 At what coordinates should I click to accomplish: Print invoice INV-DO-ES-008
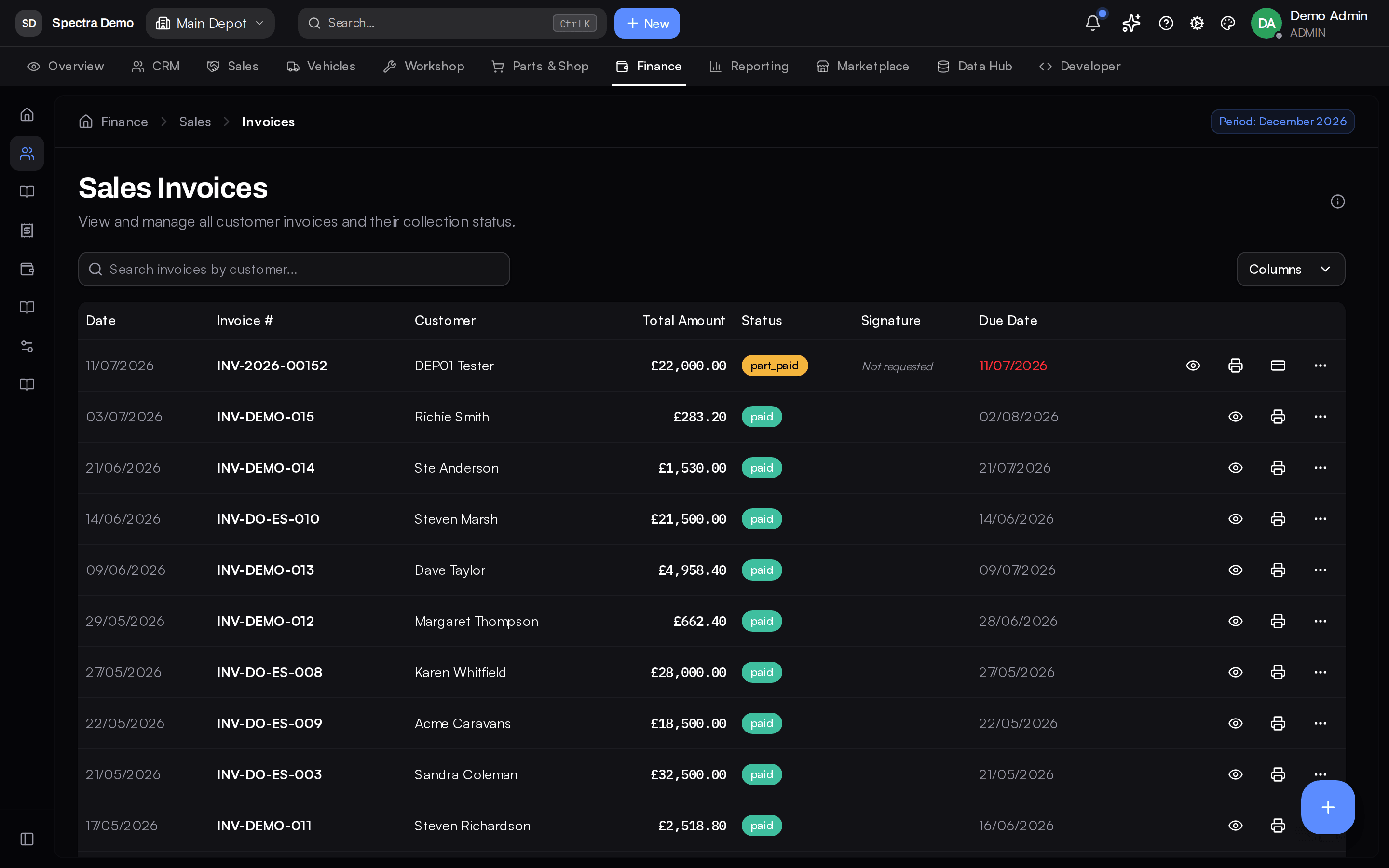(1278, 672)
